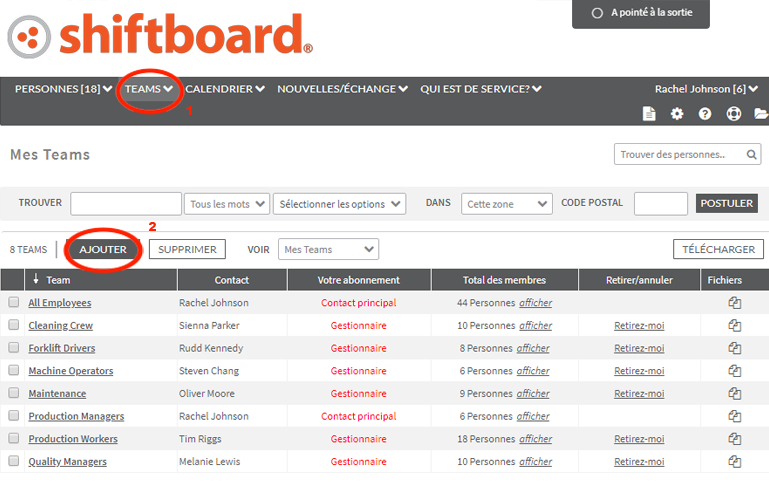Check the All Employees row checkbox

click(x=14, y=302)
